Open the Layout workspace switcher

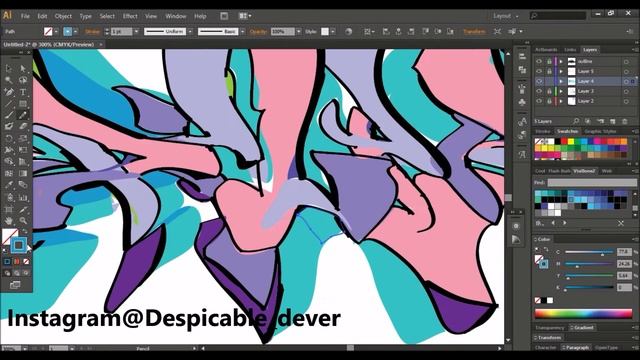[505, 16]
